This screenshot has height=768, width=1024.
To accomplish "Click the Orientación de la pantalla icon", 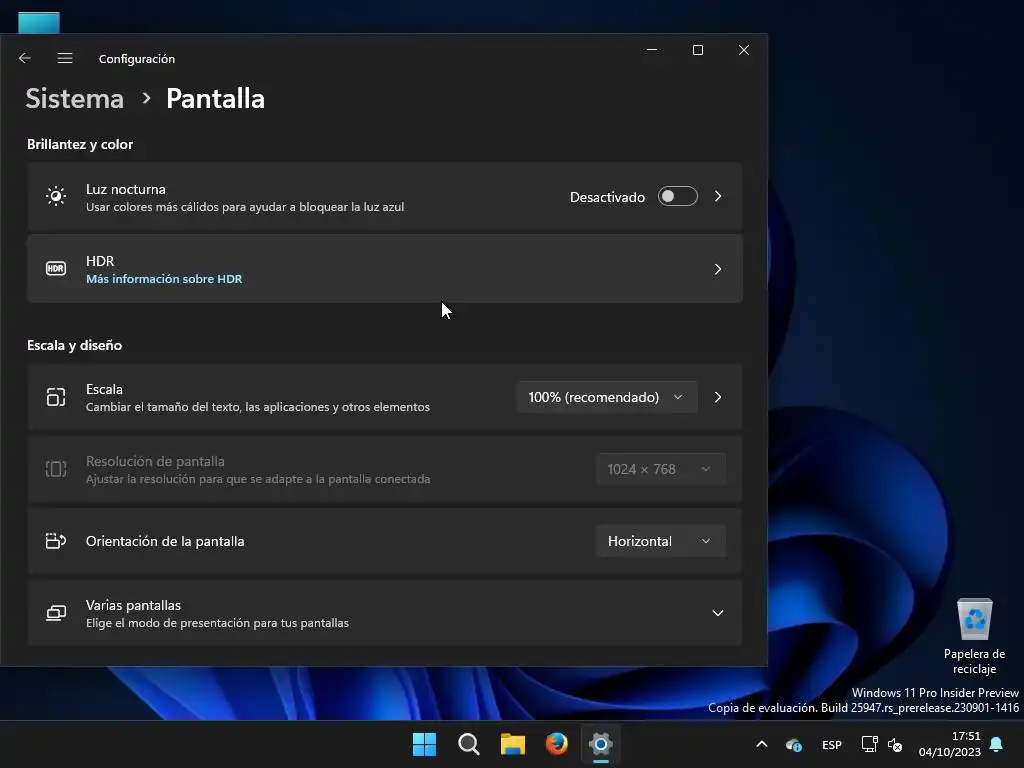I will coord(56,541).
